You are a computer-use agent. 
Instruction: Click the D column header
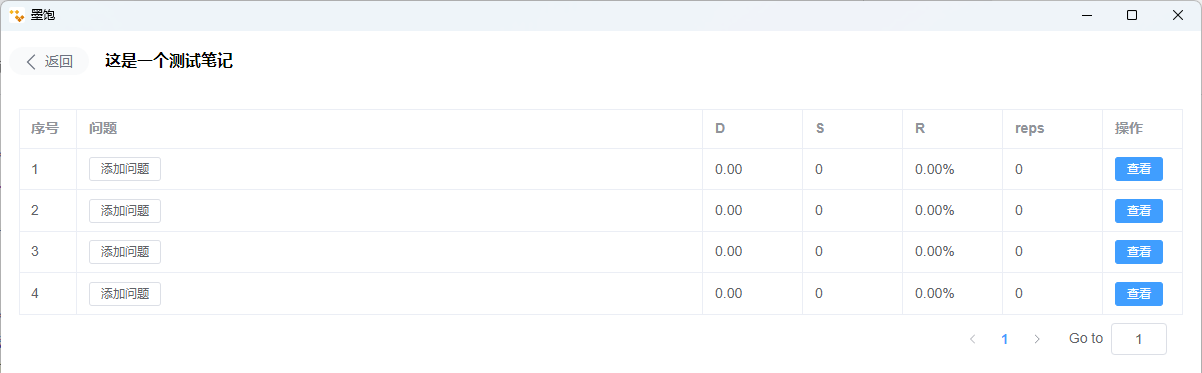point(720,129)
